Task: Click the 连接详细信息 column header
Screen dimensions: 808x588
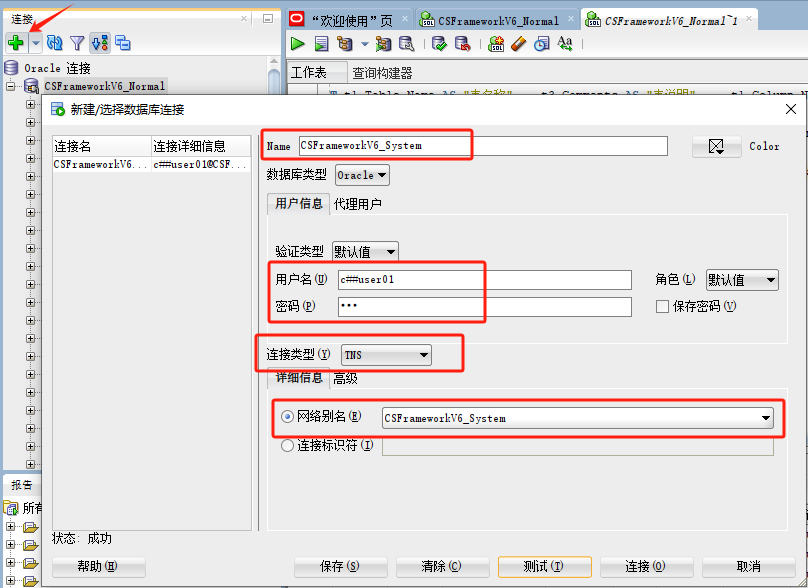Action: point(201,146)
